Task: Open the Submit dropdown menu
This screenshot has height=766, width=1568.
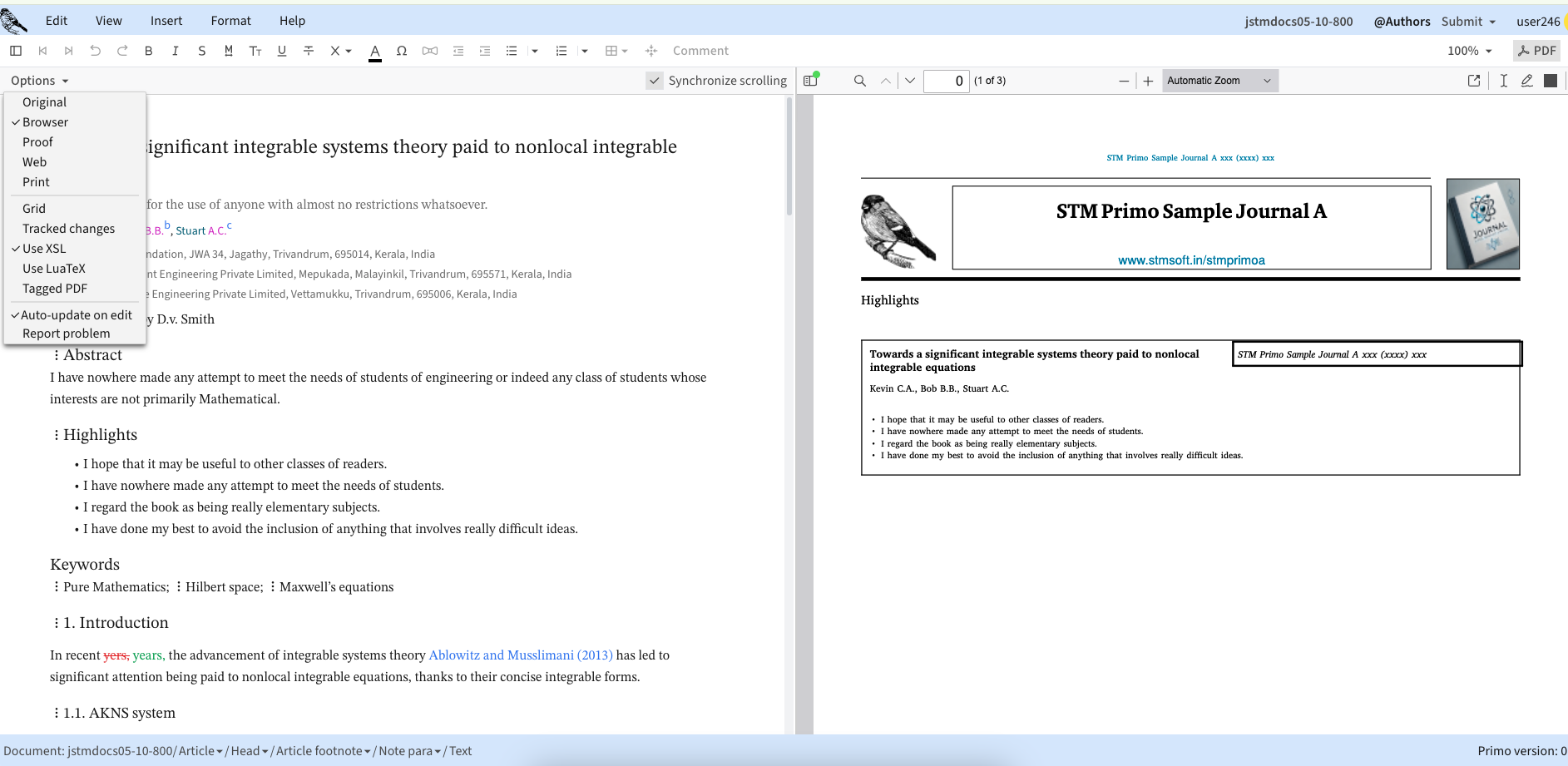Action: pyautogui.click(x=1469, y=22)
